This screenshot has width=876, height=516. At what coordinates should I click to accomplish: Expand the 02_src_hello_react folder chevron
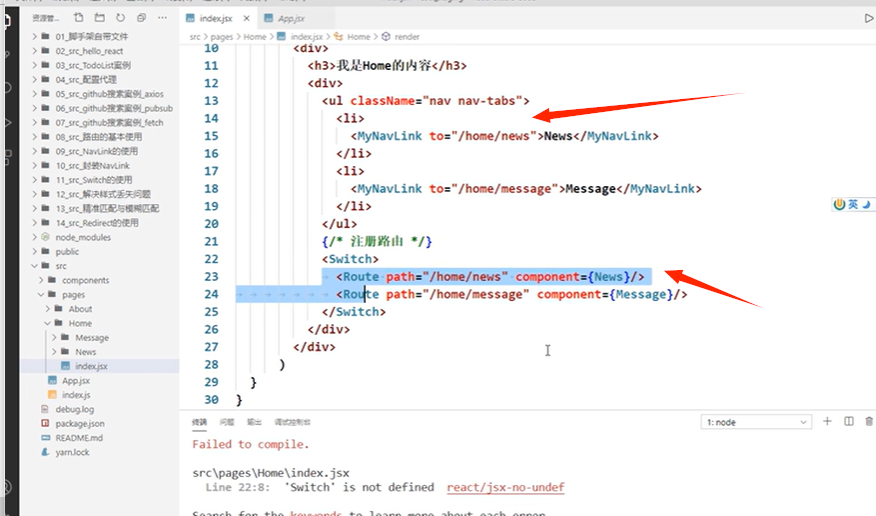[x=35, y=51]
